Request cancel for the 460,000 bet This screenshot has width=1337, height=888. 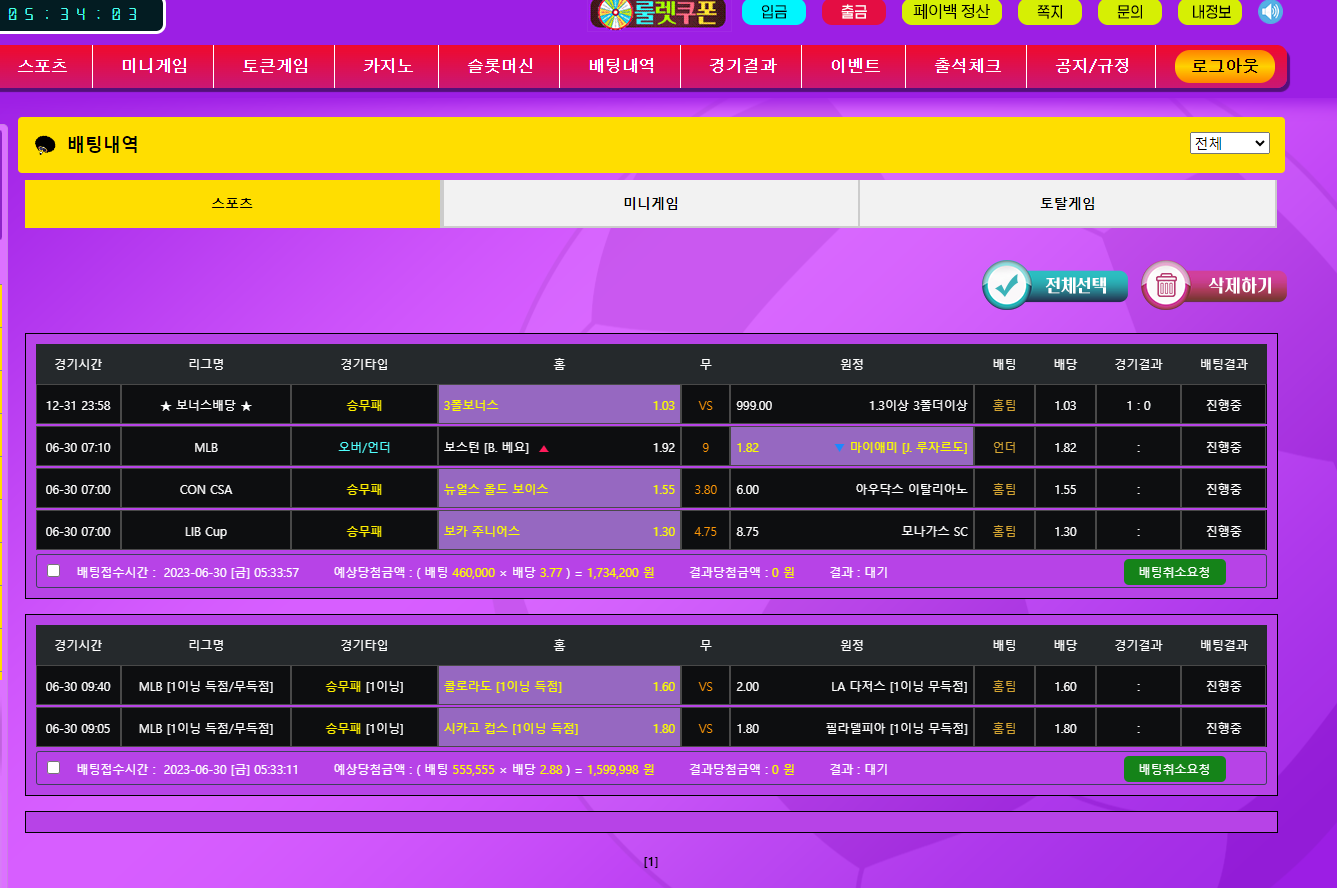click(x=1174, y=572)
